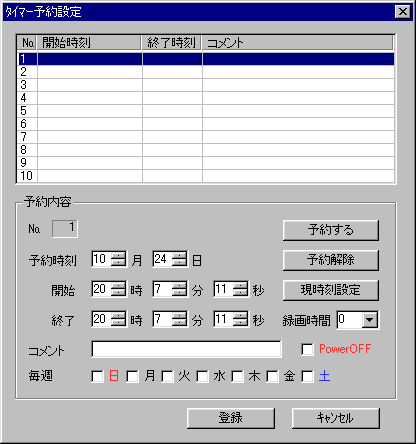Click the 終了 seconds spinner arrows

(240, 319)
